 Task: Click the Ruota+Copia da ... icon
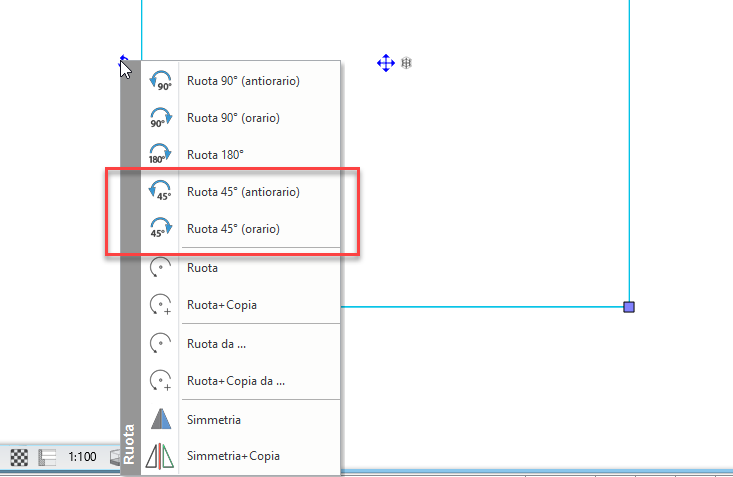pyautogui.click(x=160, y=381)
